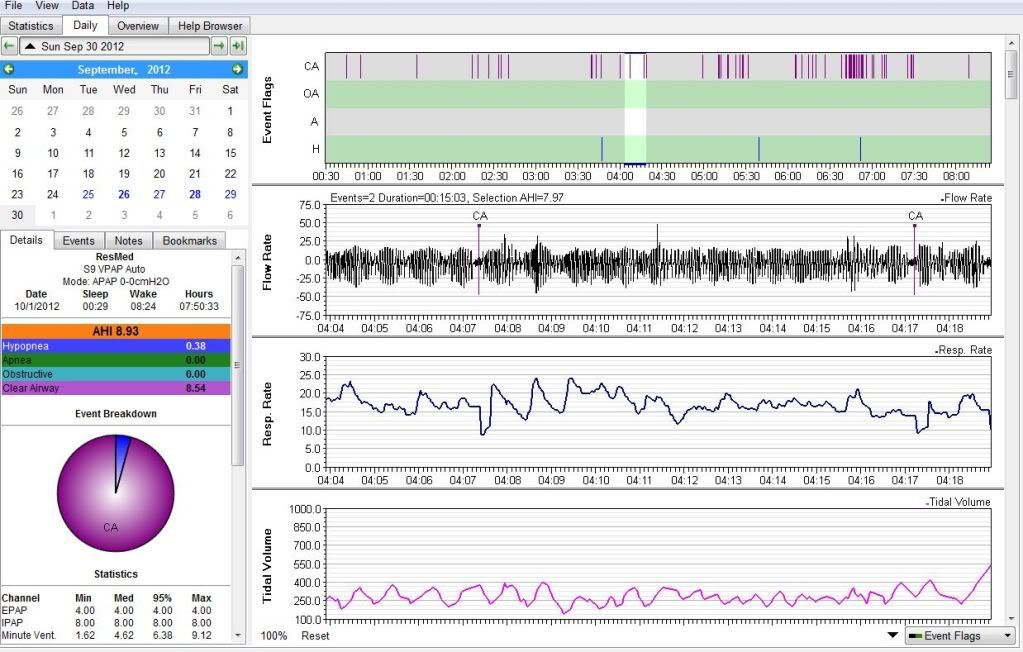
Task: Click the highlighted selection in Event Flags graph
Action: click(x=635, y=108)
